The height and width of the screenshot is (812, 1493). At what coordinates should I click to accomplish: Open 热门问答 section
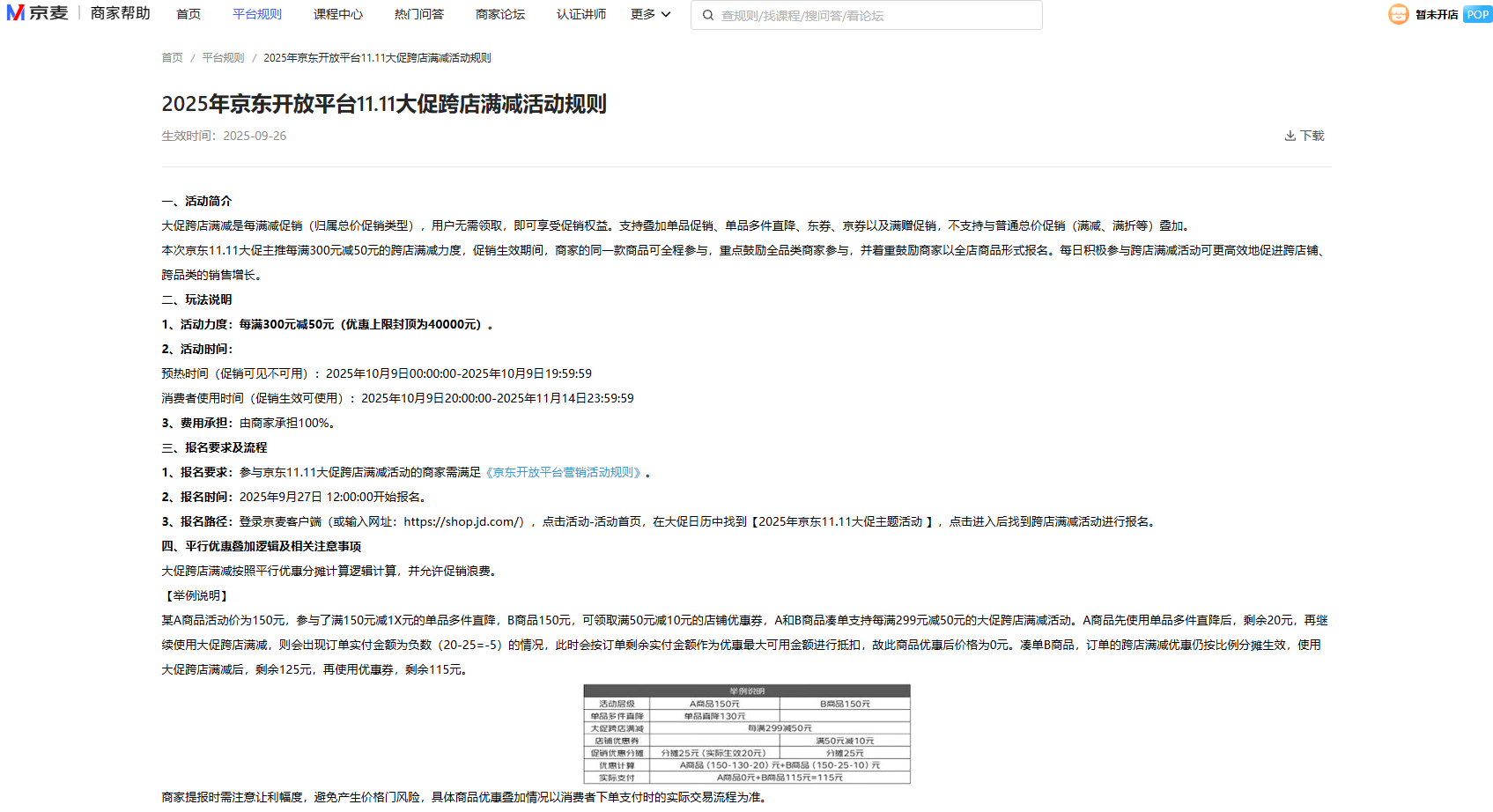(x=419, y=14)
